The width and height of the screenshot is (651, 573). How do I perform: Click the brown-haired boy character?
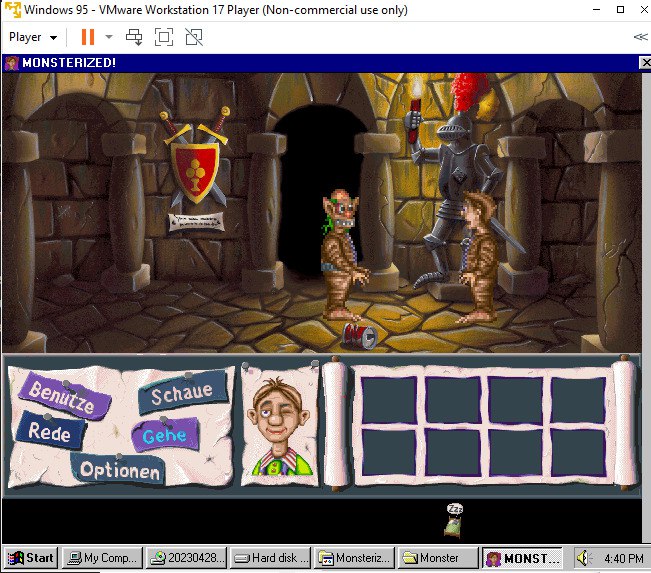[478, 257]
